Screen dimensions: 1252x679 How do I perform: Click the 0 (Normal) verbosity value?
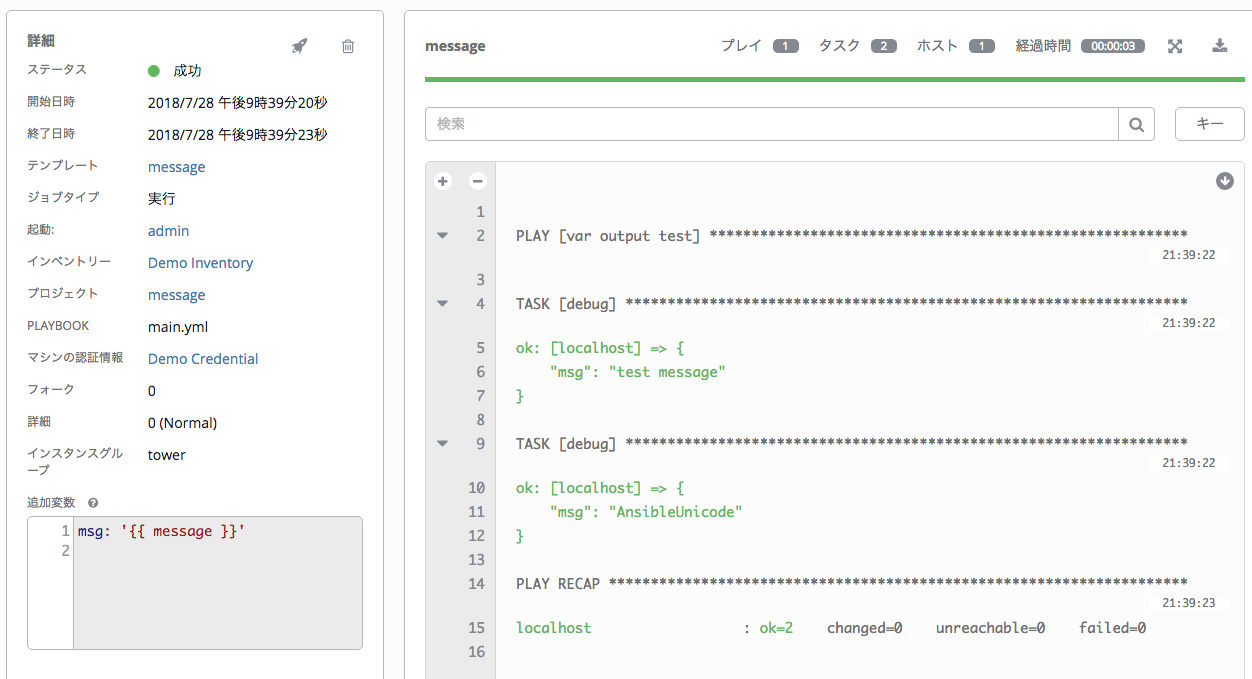(182, 423)
